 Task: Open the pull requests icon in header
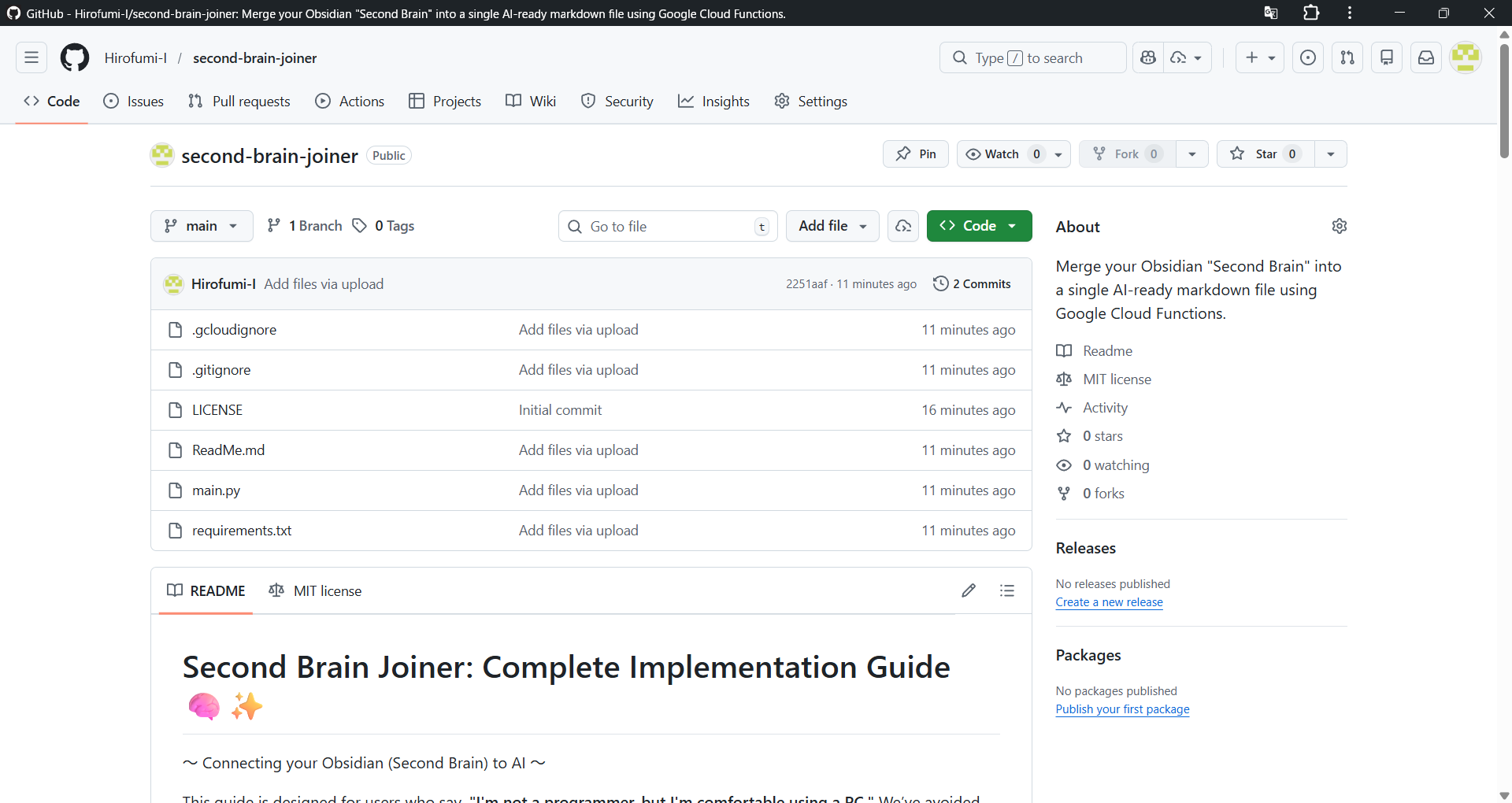coord(1347,57)
